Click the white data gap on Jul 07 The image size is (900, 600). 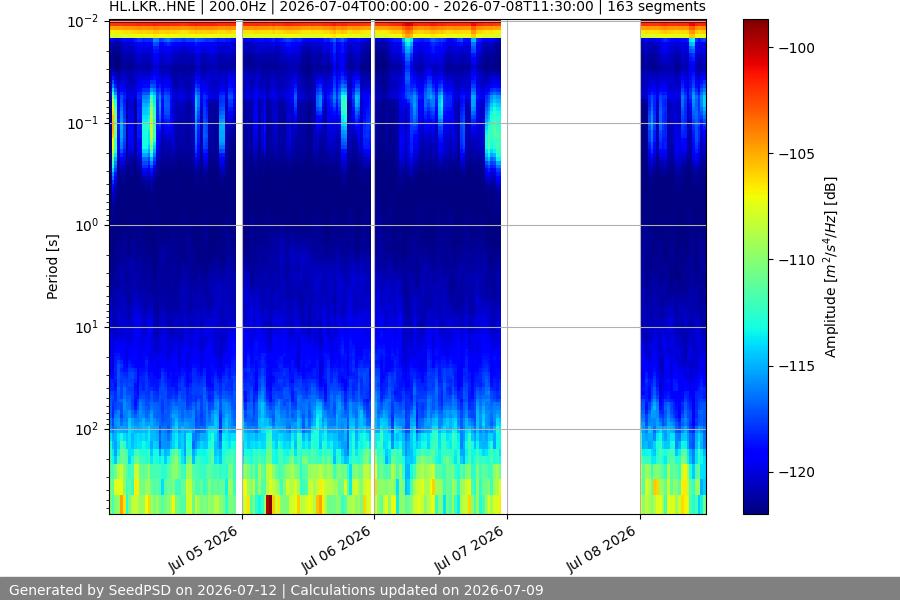(573, 267)
